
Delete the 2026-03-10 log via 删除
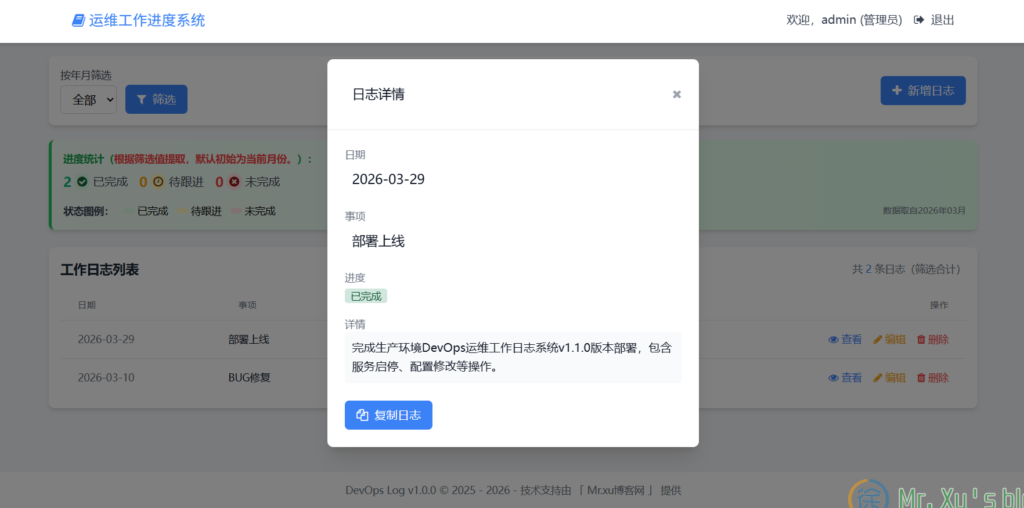(933, 377)
